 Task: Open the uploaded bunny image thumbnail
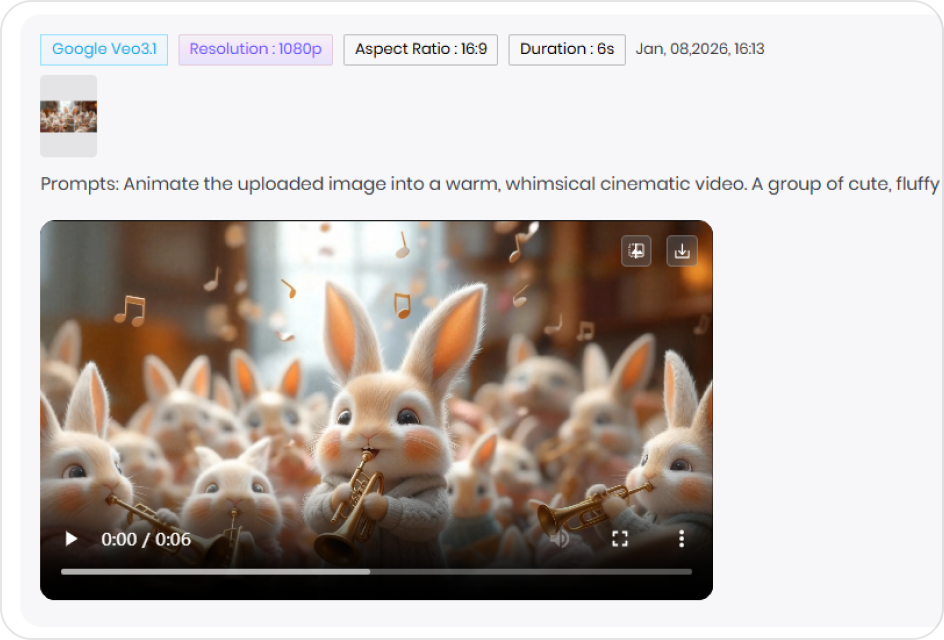click(68, 115)
